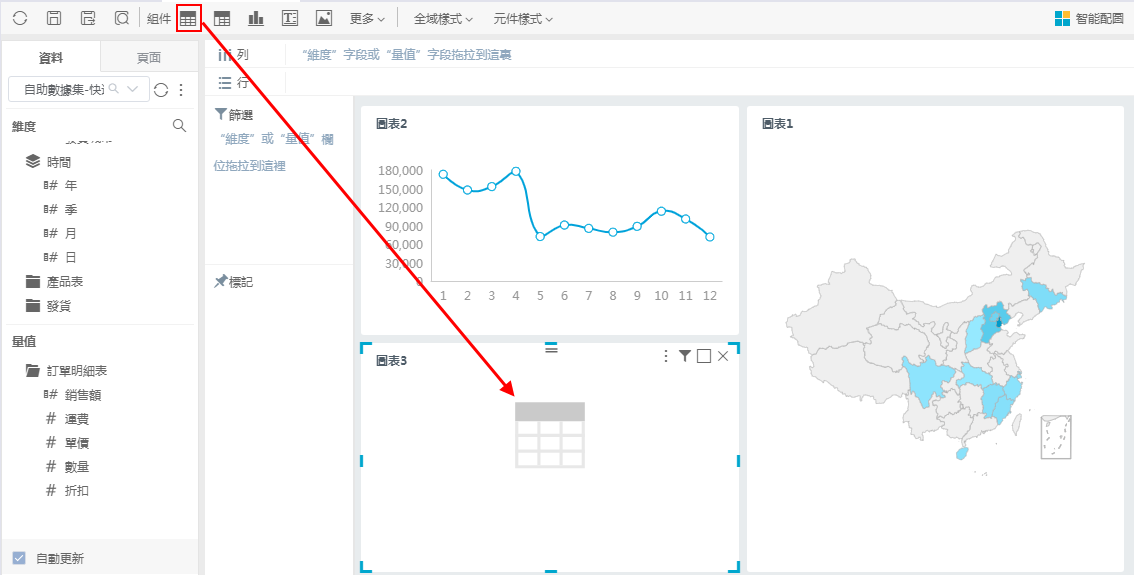The height and width of the screenshot is (575, 1134).
Task: Click the preview icon with magnifier in the toolbar
Action: tap(121, 18)
